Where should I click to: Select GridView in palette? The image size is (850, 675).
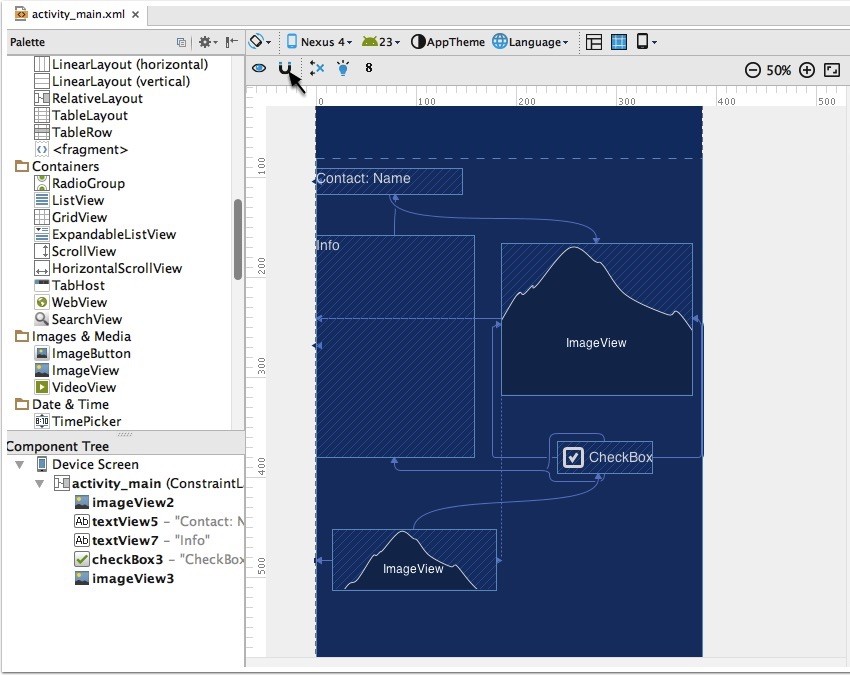[x=70, y=217]
